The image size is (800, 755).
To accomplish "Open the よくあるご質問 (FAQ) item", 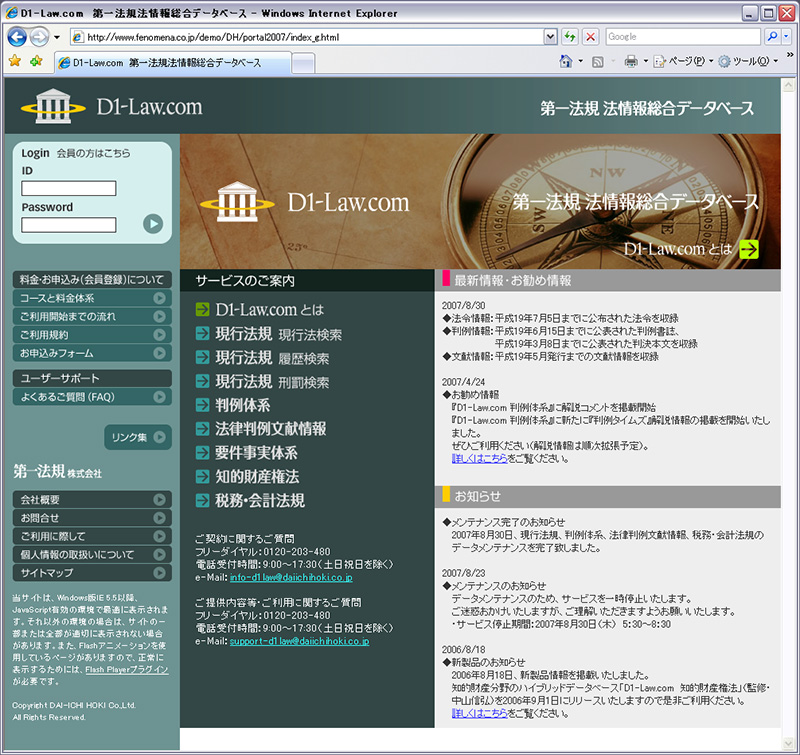I will tap(92, 397).
